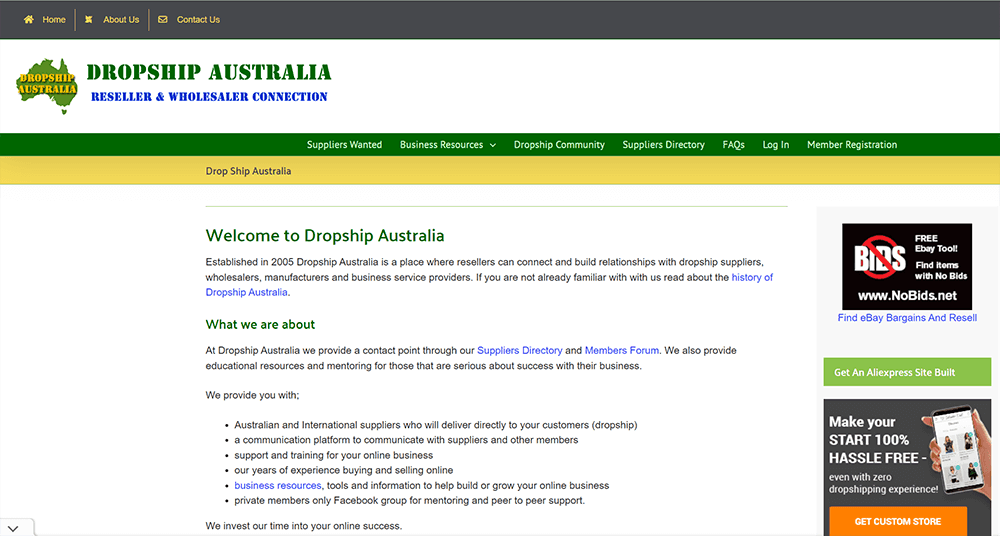
Task: Click the About Us icon in top bar
Action: coord(89,20)
